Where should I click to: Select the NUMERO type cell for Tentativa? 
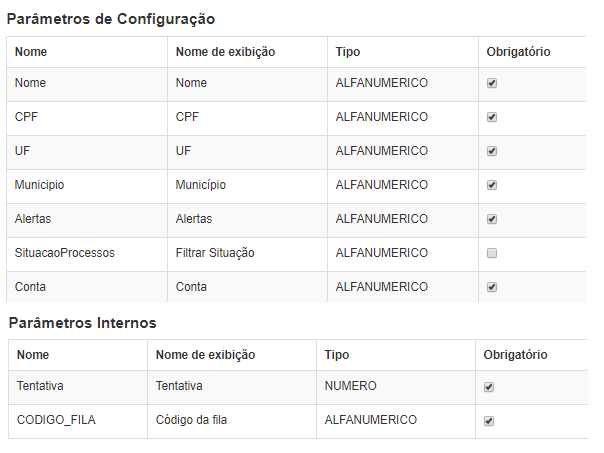point(351,386)
